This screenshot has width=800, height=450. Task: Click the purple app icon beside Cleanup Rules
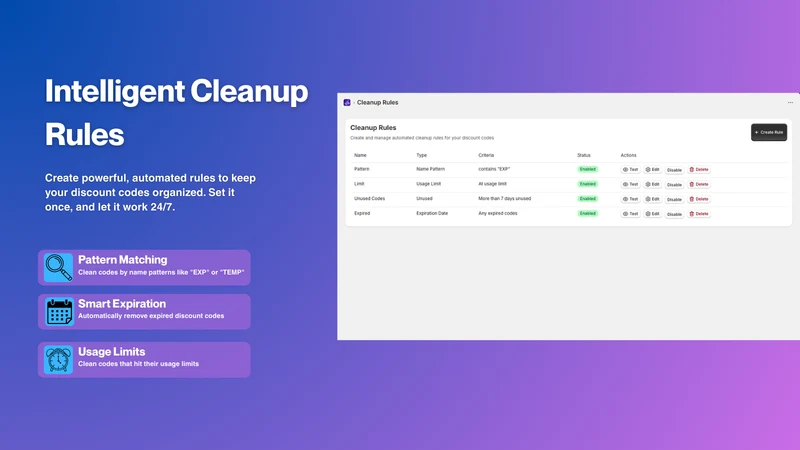[347, 103]
